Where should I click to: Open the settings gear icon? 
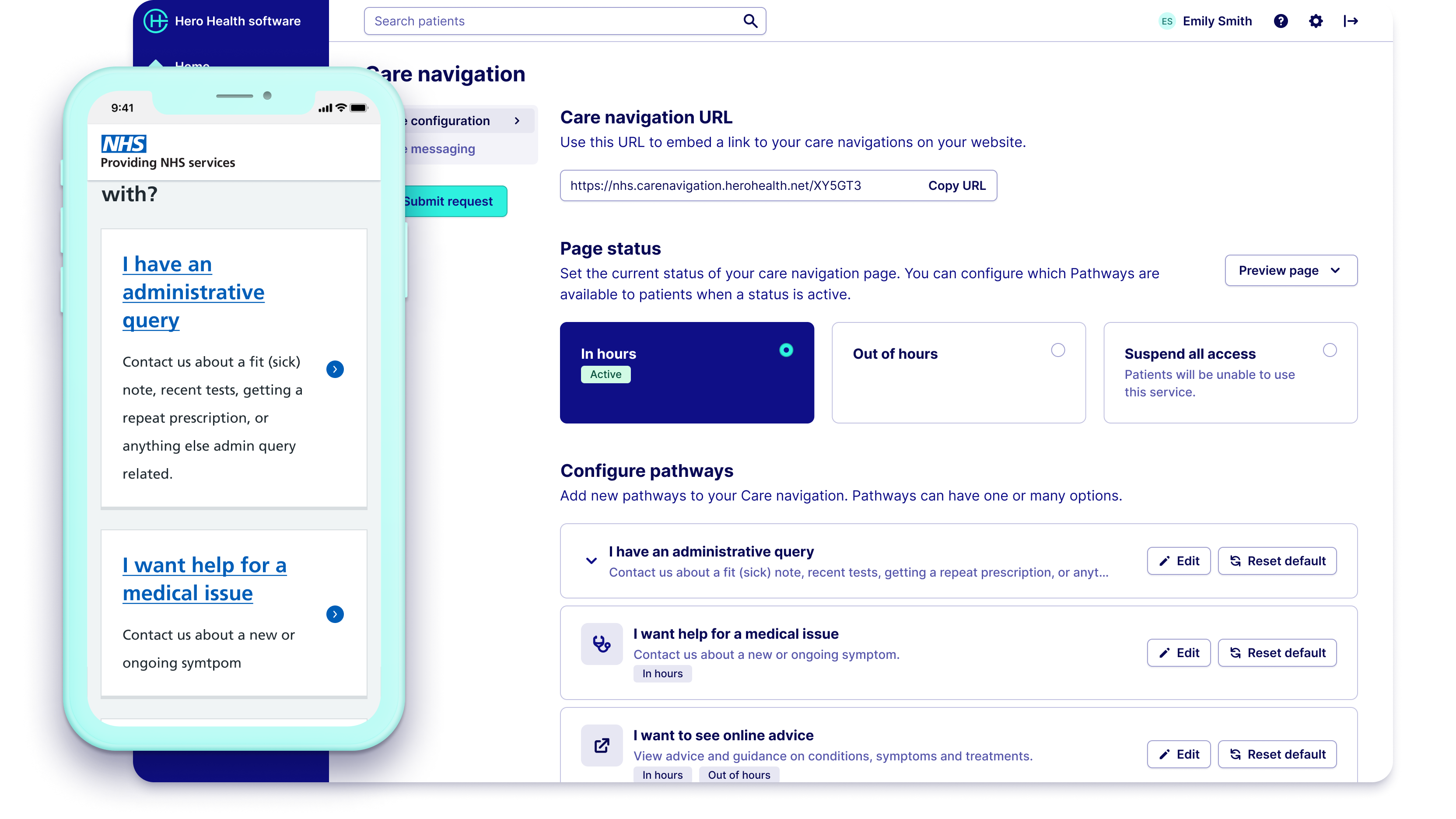coord(1316,21)
